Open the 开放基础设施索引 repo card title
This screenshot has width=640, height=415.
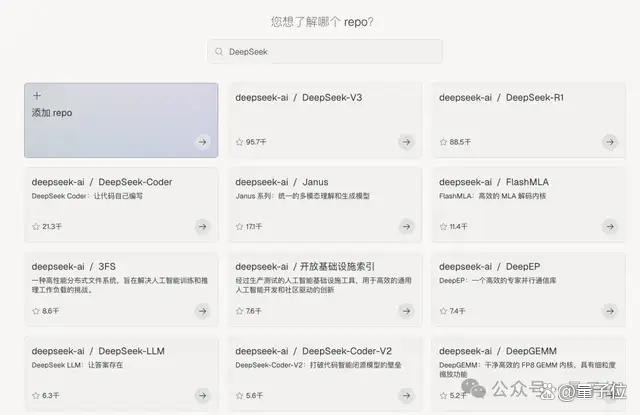tap(304, 266)
